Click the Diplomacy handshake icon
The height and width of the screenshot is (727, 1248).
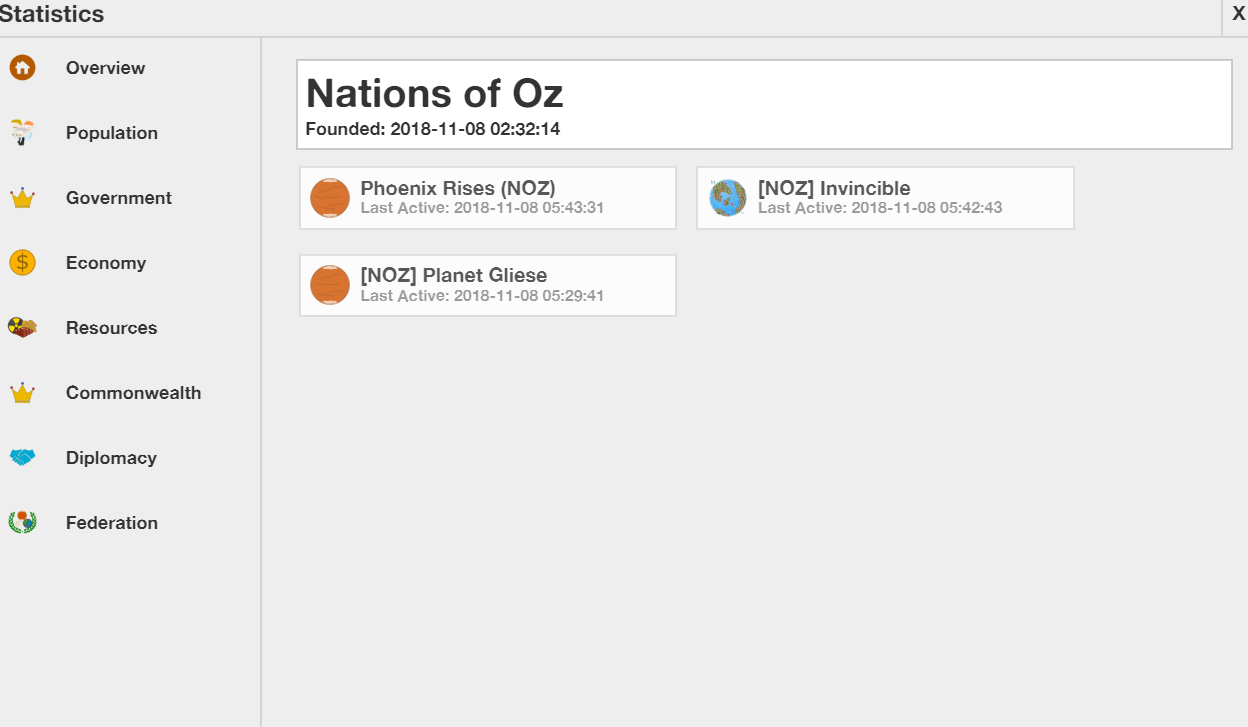pos(22,458)
